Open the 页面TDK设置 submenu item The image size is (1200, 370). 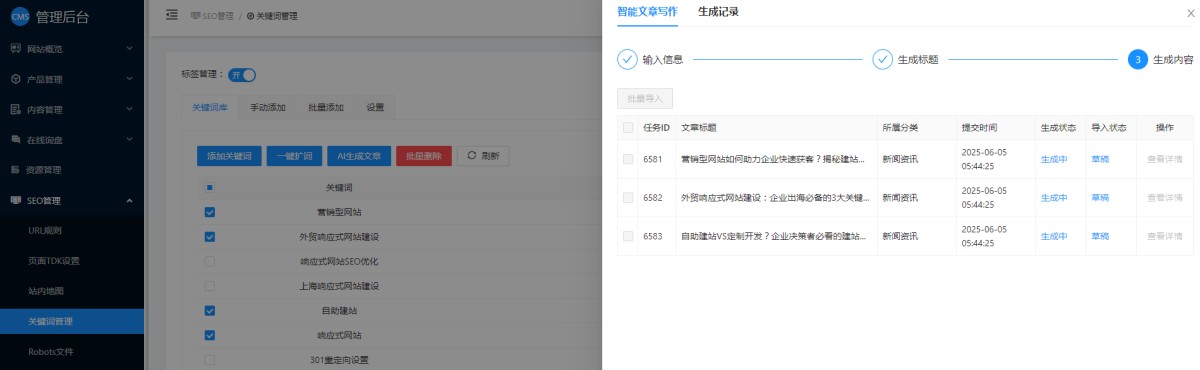pos(72,261)
